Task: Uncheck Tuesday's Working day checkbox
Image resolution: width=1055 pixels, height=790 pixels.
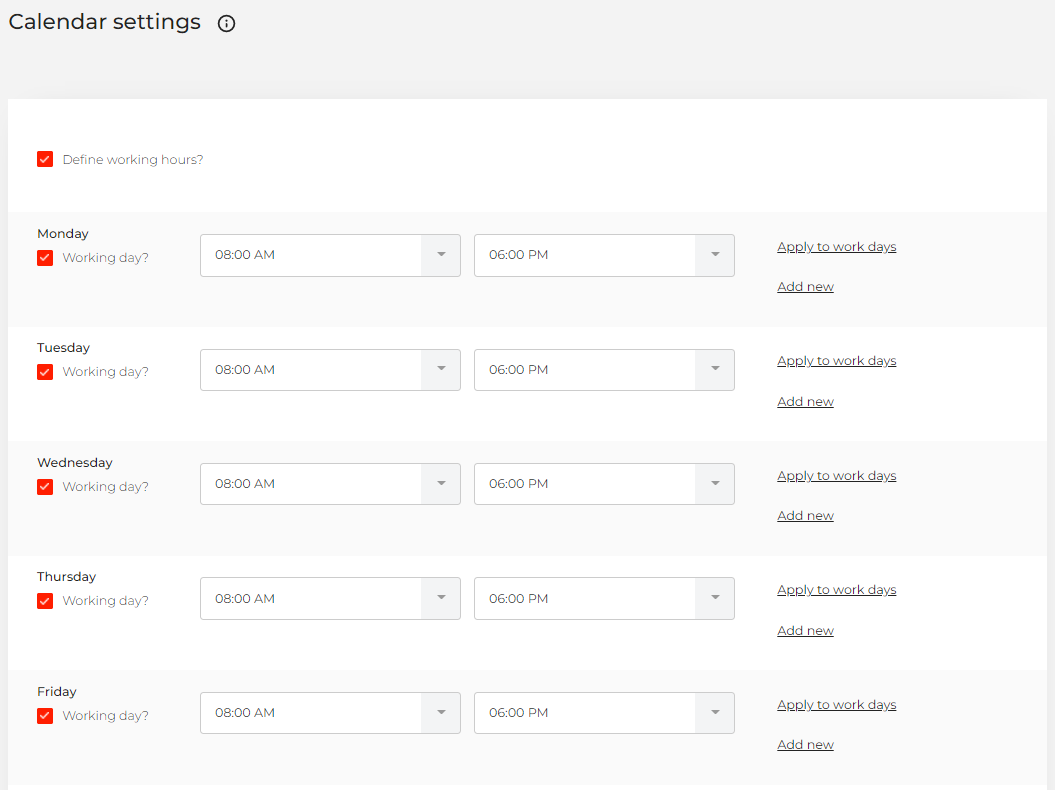Action: 45,371
